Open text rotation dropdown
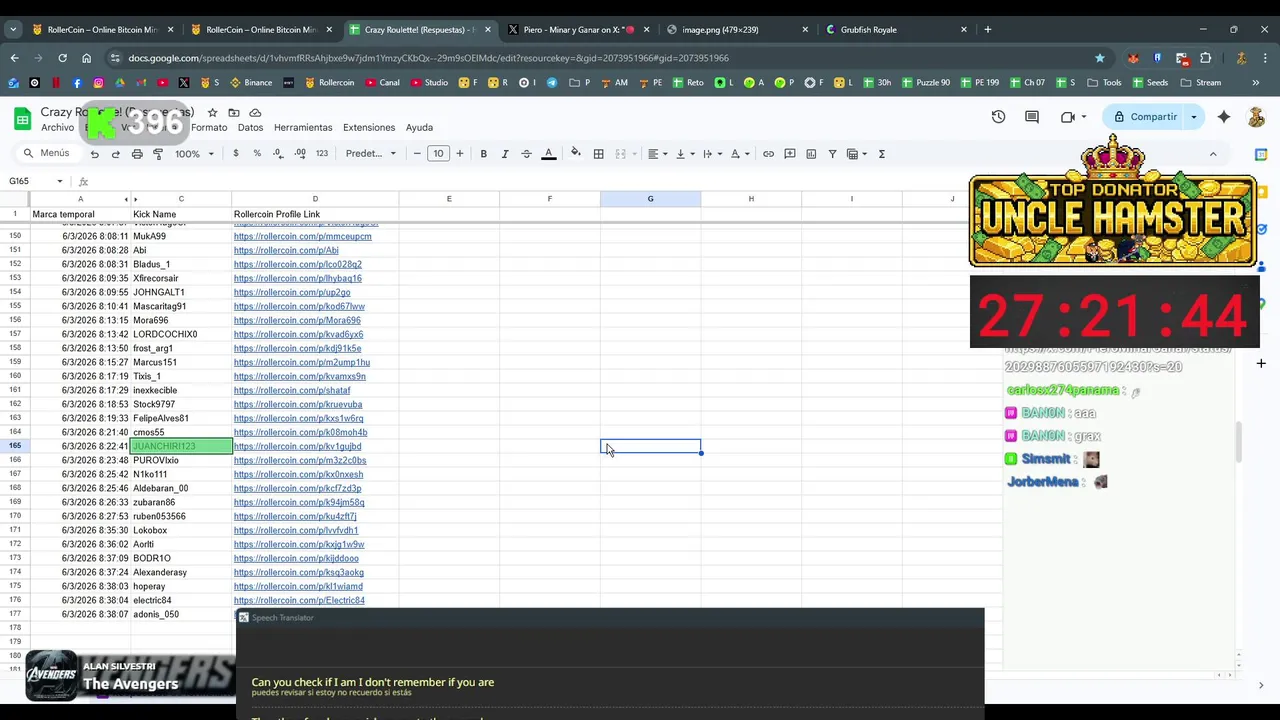Viewport: 1280px width, 720px height. click(739, 154)
